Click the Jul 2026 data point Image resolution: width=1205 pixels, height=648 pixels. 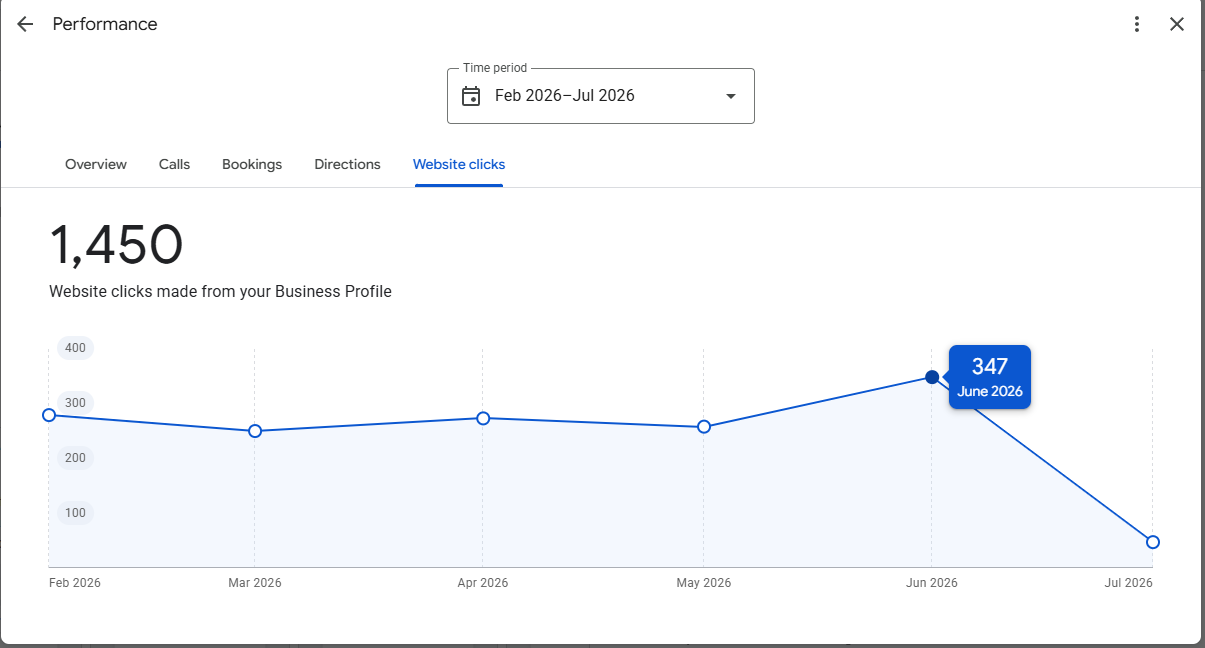(x=1153, y=542)
